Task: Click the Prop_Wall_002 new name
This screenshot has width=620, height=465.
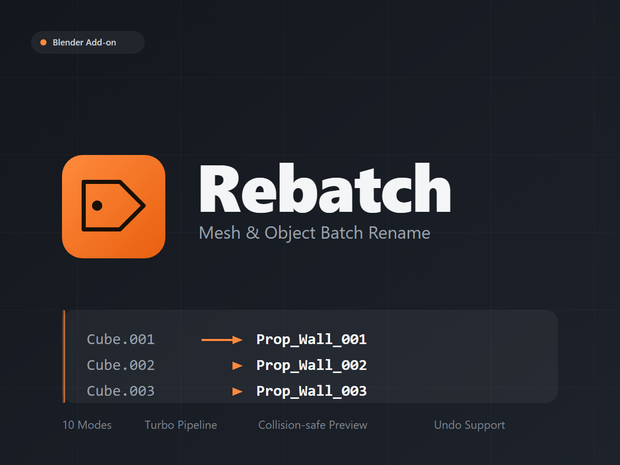Action: click(x=312, y=365)
